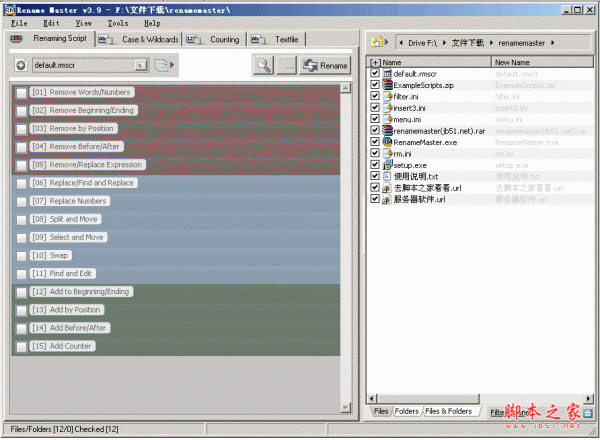Click the Rename button
Screen dimensions: 600x440
coord(325,65)
